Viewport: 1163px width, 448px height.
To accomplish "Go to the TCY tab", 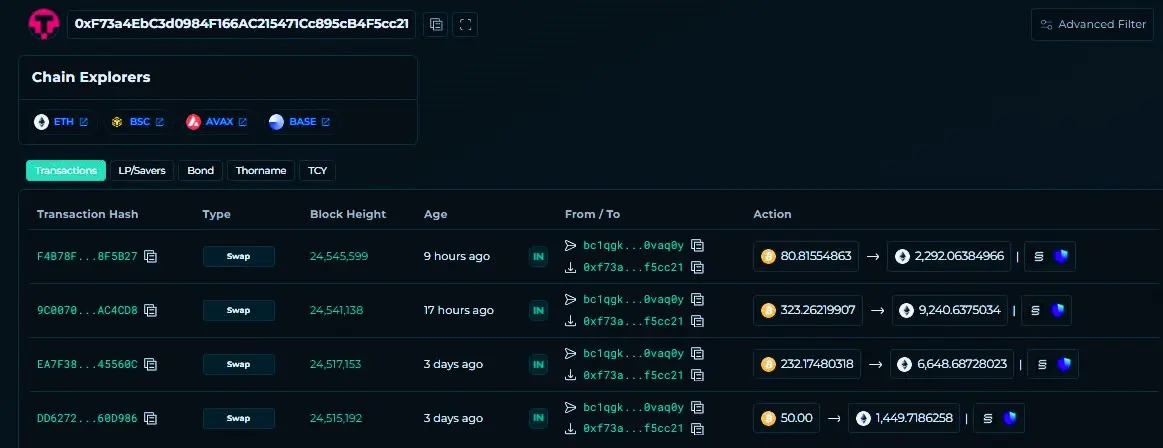I will point(317,171).
